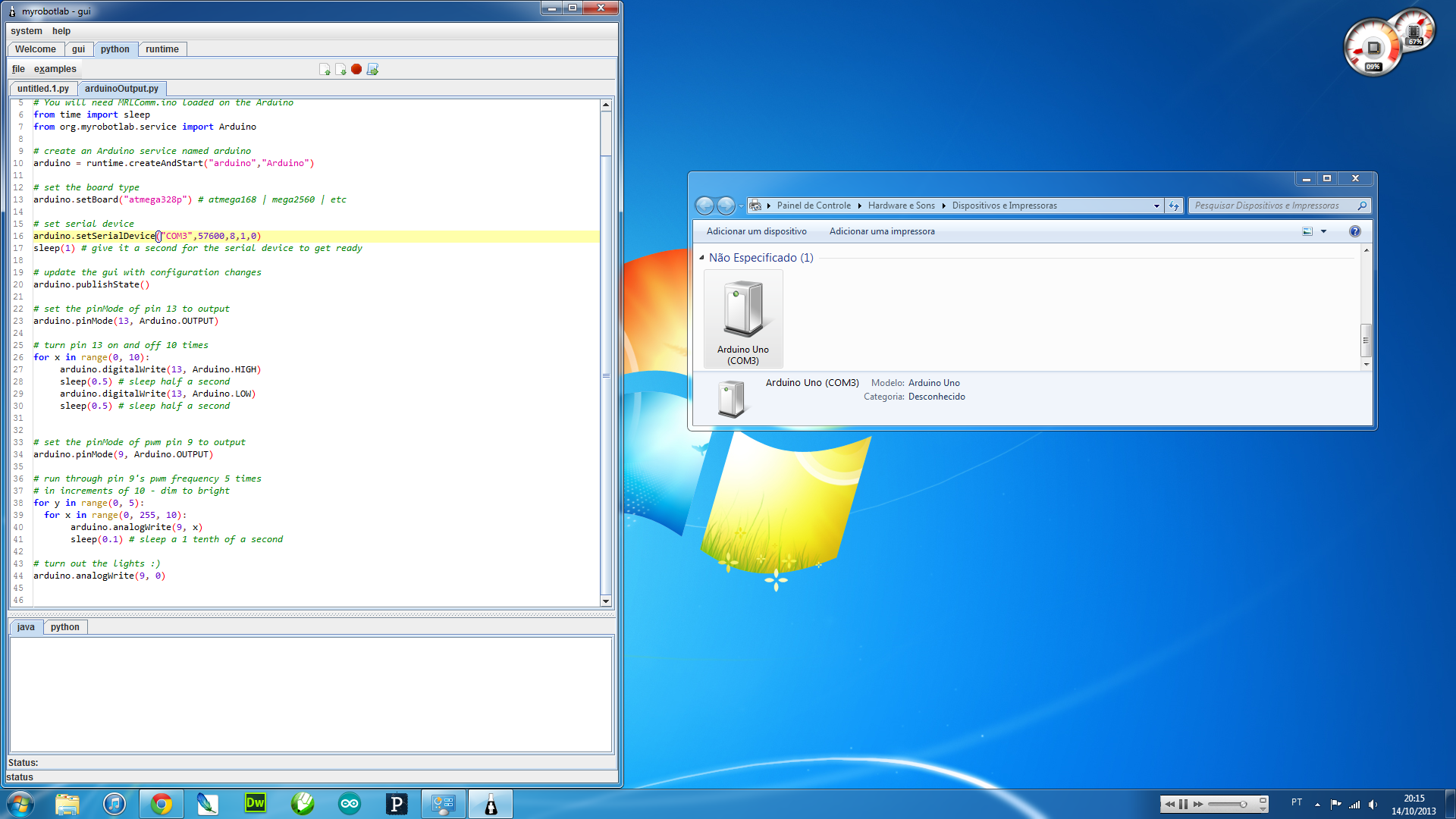Screen dimensions: 1456x819
Task: Launch iTunes from the taskbar
Action: point(115,804)
